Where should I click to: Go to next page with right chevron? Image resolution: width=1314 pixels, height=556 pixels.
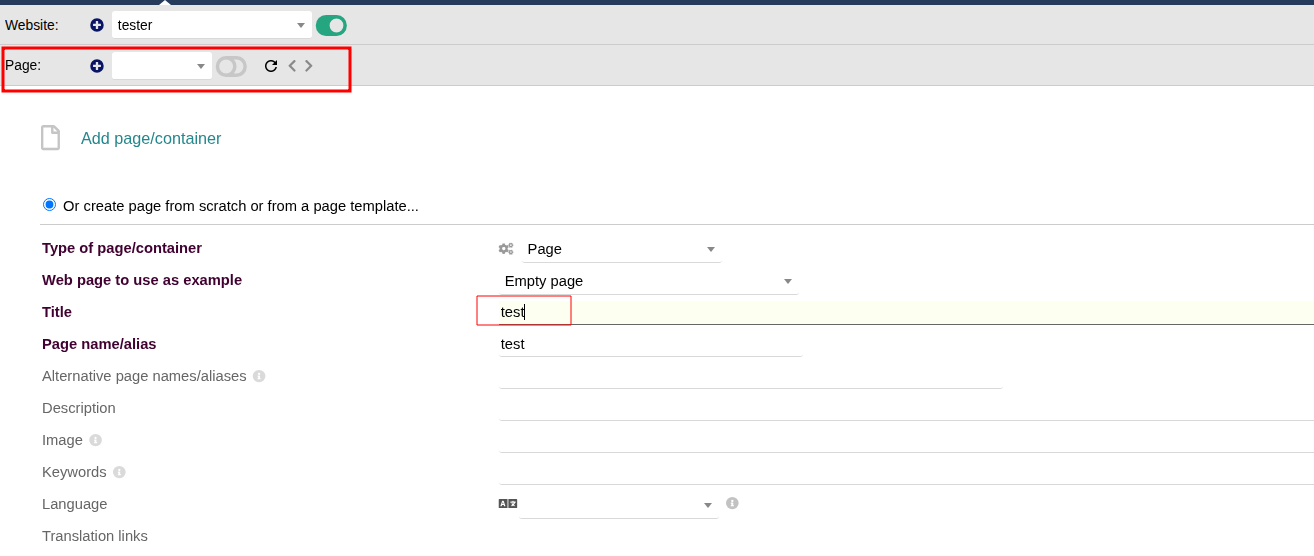coord(309,66)
